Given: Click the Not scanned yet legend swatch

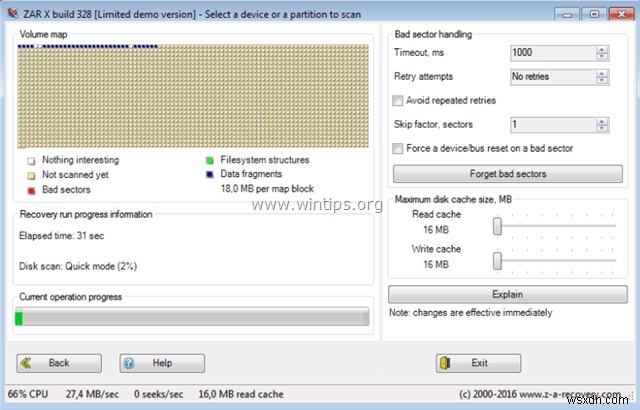Looking at the screenshot, I should pyautogui.click(x=31, y=176).
